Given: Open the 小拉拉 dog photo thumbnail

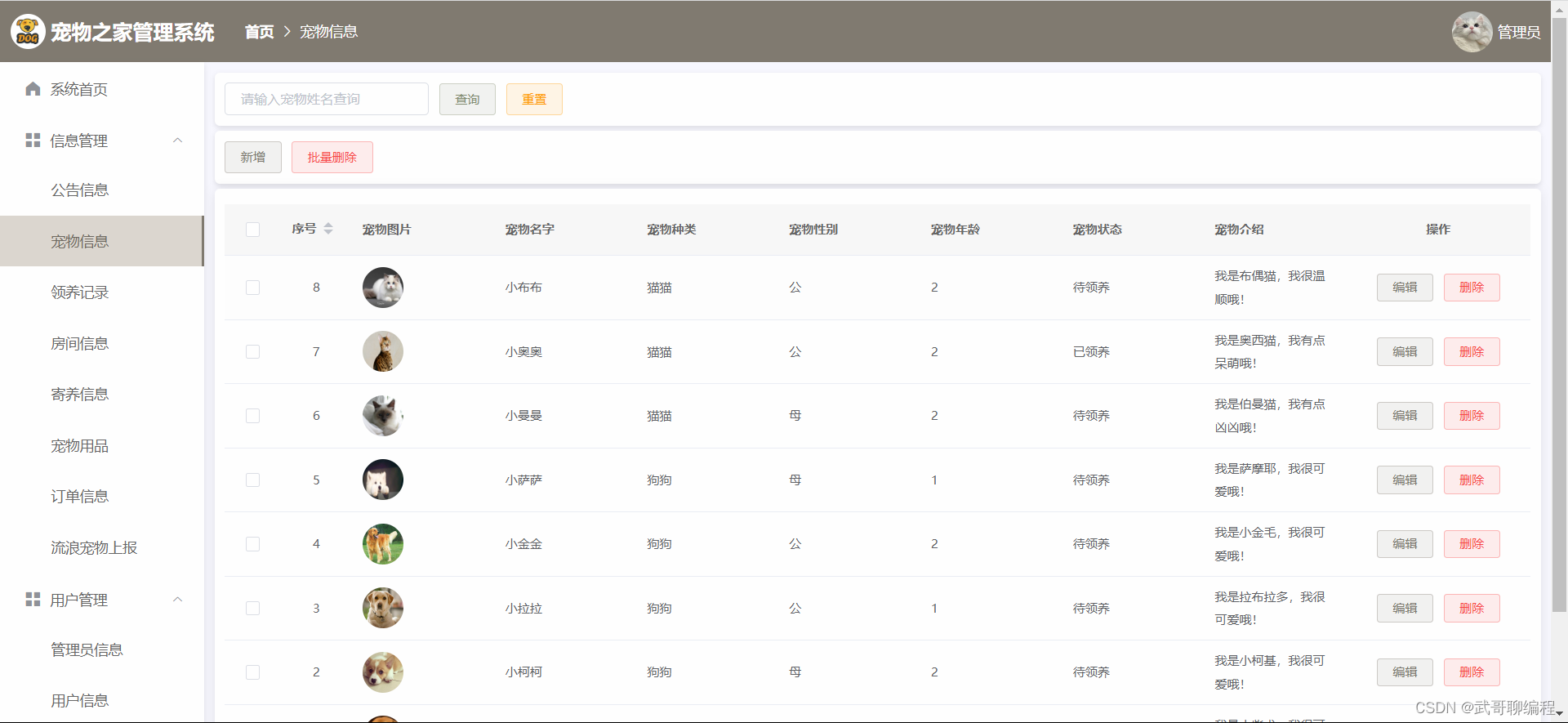Looking at the screenshot, I should click(383, 608).
